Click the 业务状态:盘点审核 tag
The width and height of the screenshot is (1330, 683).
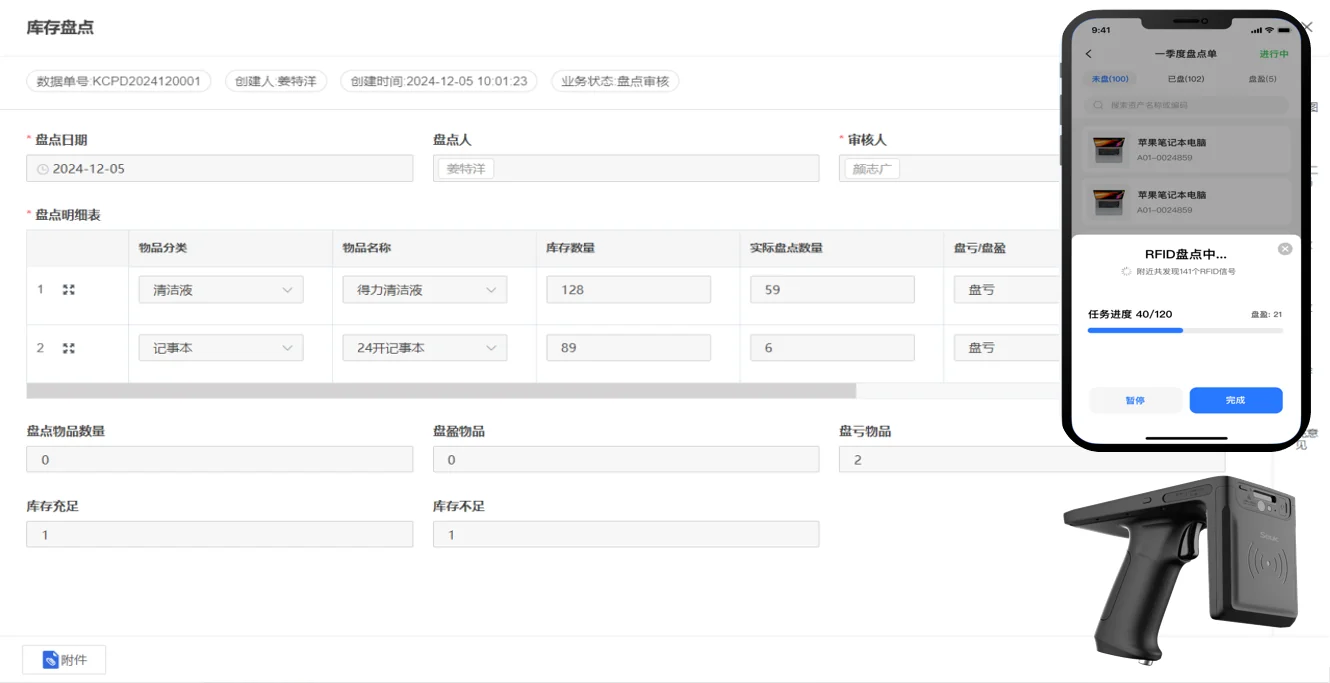click(x=615, y=81)
